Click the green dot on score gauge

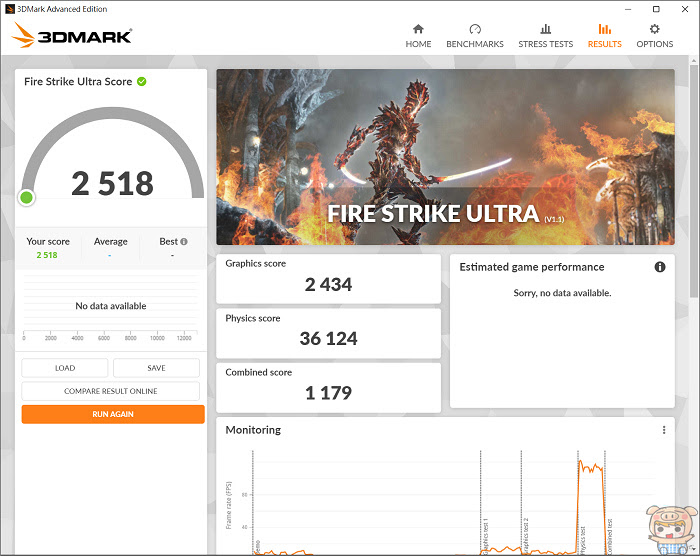(x=26, y=197)
